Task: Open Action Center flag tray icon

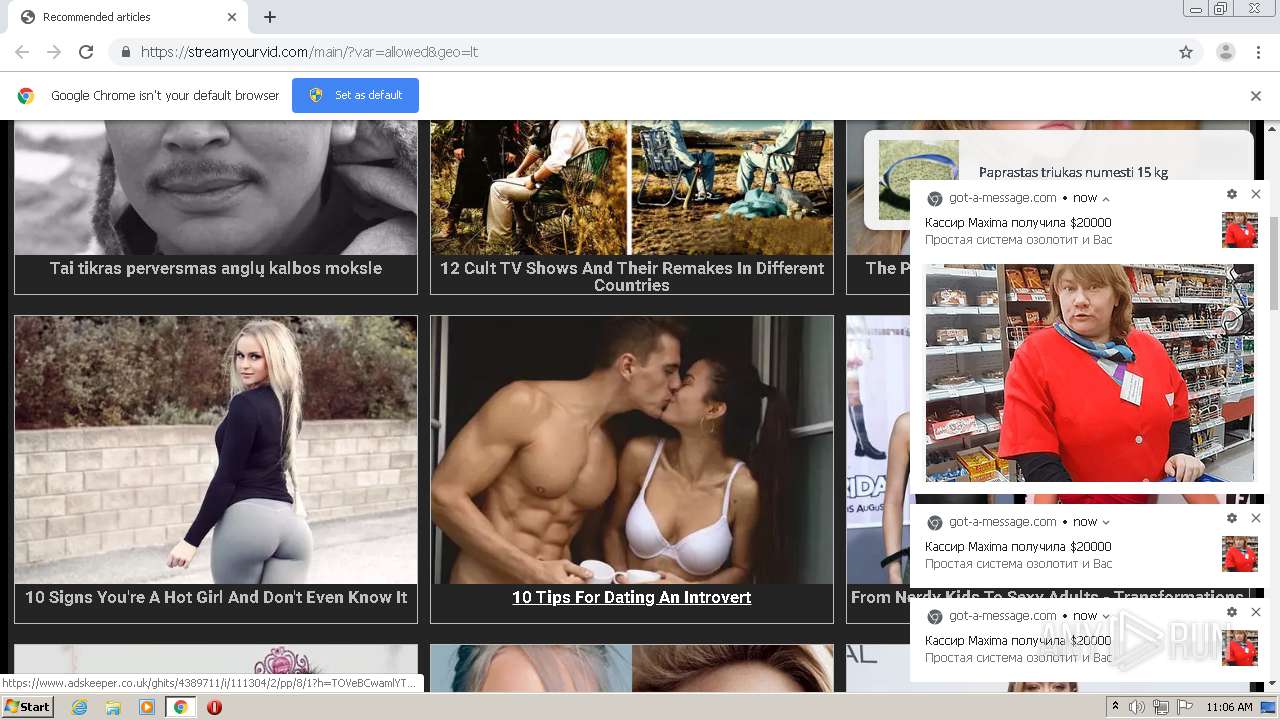Action: click(1185, 707)
